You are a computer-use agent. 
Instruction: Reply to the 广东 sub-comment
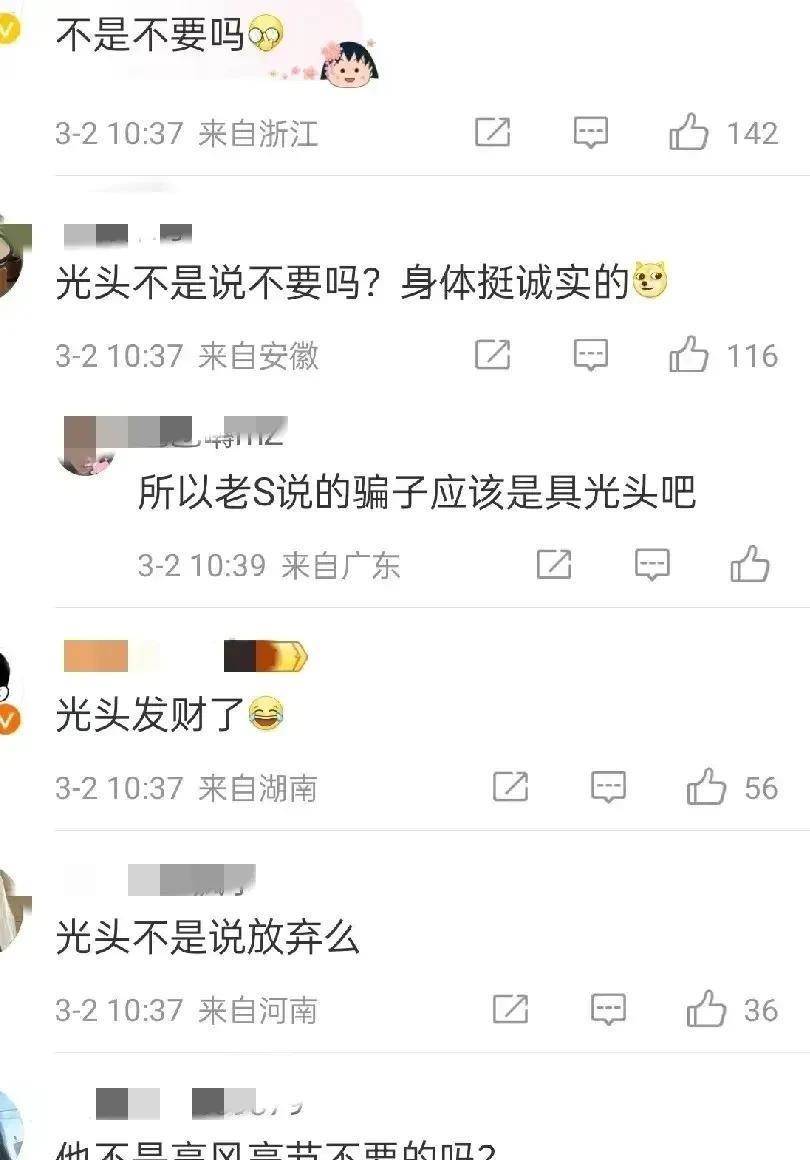pos(652,565)
